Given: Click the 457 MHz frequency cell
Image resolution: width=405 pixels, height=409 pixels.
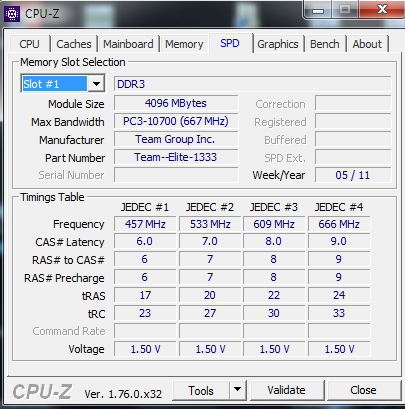Looking at the screenshot, I should tap(145, 224).
